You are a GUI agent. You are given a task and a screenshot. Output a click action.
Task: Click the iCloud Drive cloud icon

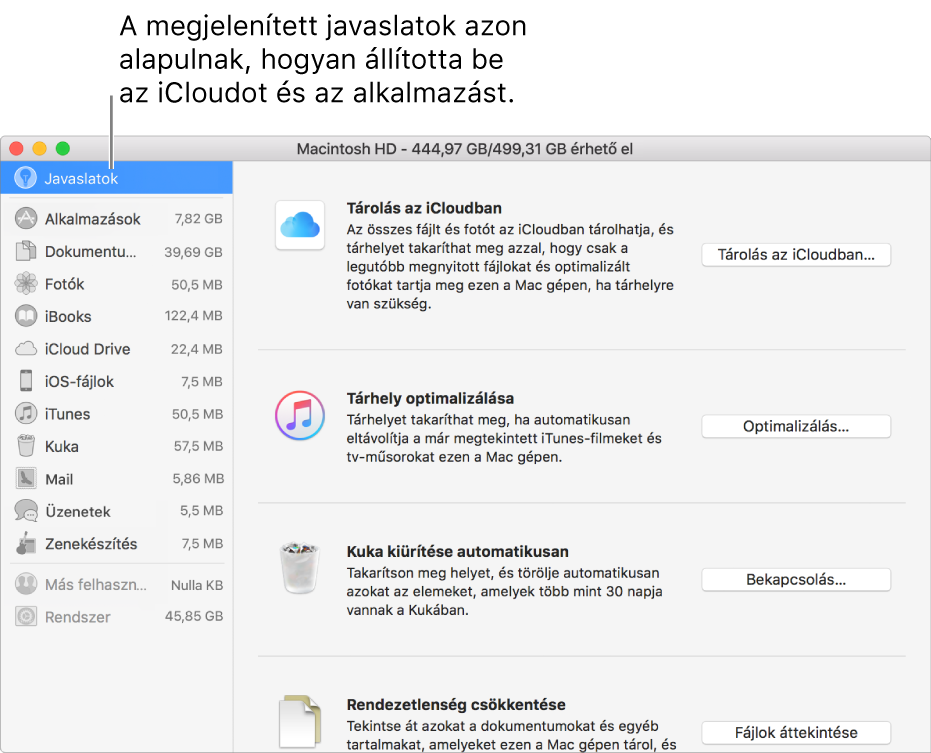(26, 349)
